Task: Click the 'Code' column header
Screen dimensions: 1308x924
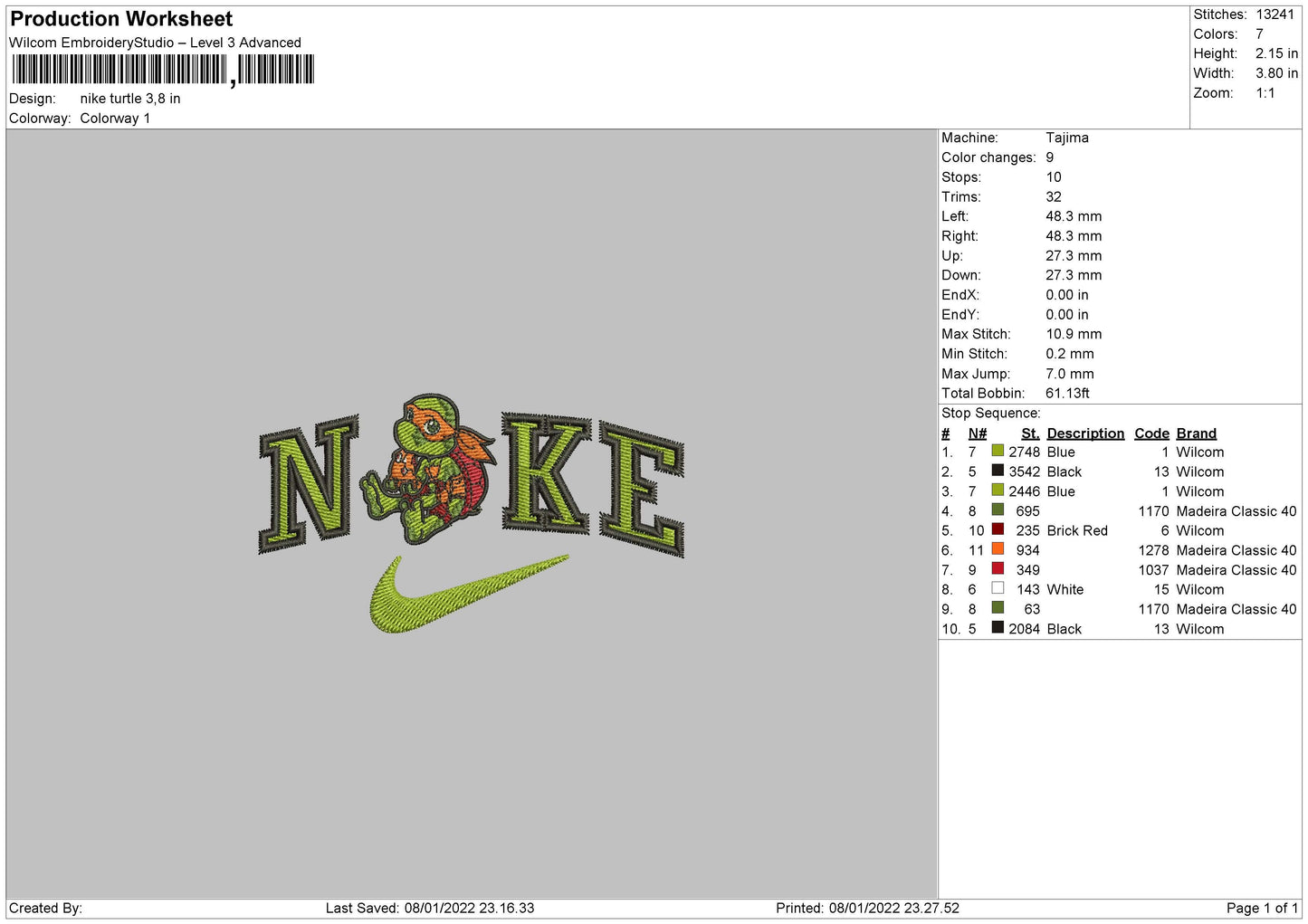Action: (x=1151, y=433)
